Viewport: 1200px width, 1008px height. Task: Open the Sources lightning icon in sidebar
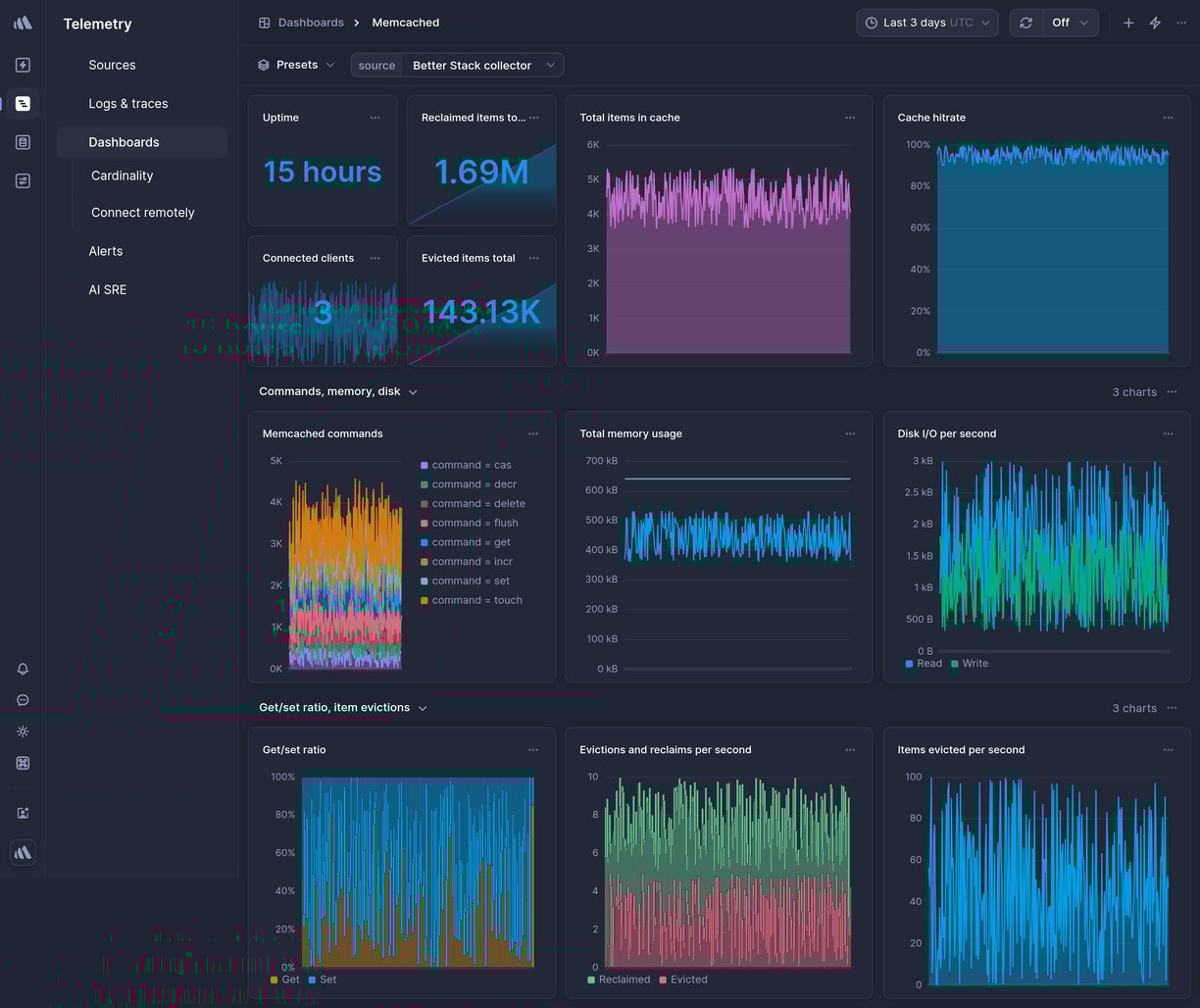pyautogui.click(x=22, y=65)
